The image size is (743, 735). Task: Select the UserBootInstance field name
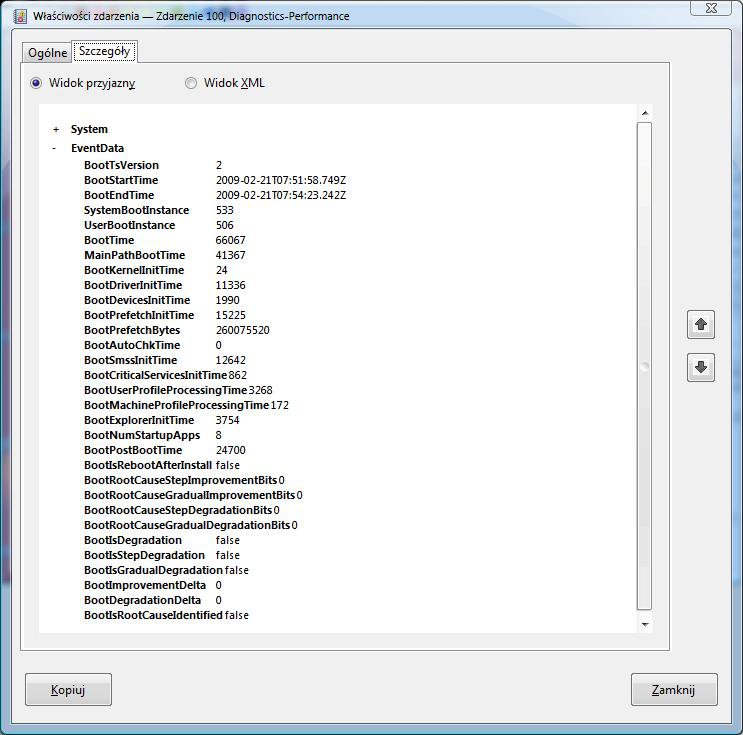pyautogui.click(x=129, y=226)
